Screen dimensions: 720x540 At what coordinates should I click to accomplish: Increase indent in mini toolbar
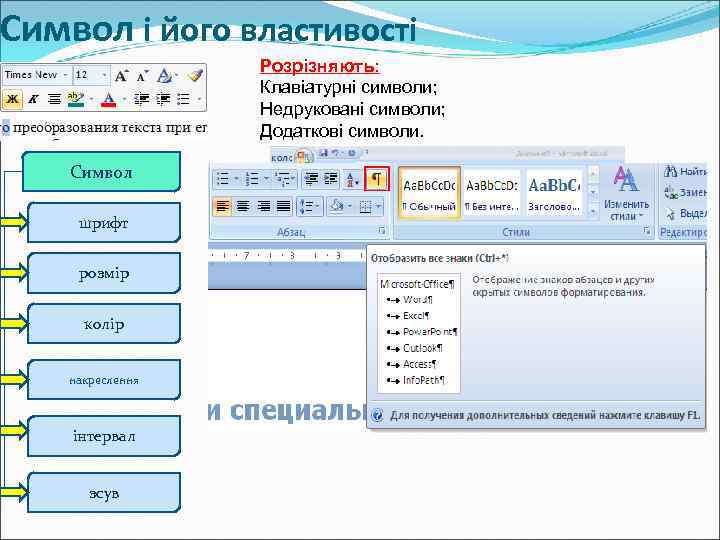pyautogui.click(x=163, y=99)
